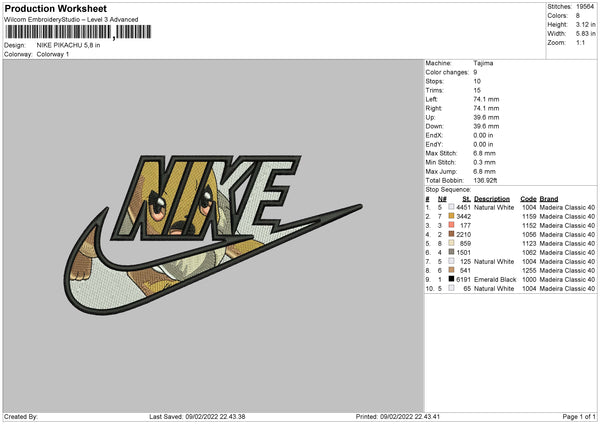Click thread code '1000'
The height and width of the screenshot is (424, 600).
[x=529, y=279]
